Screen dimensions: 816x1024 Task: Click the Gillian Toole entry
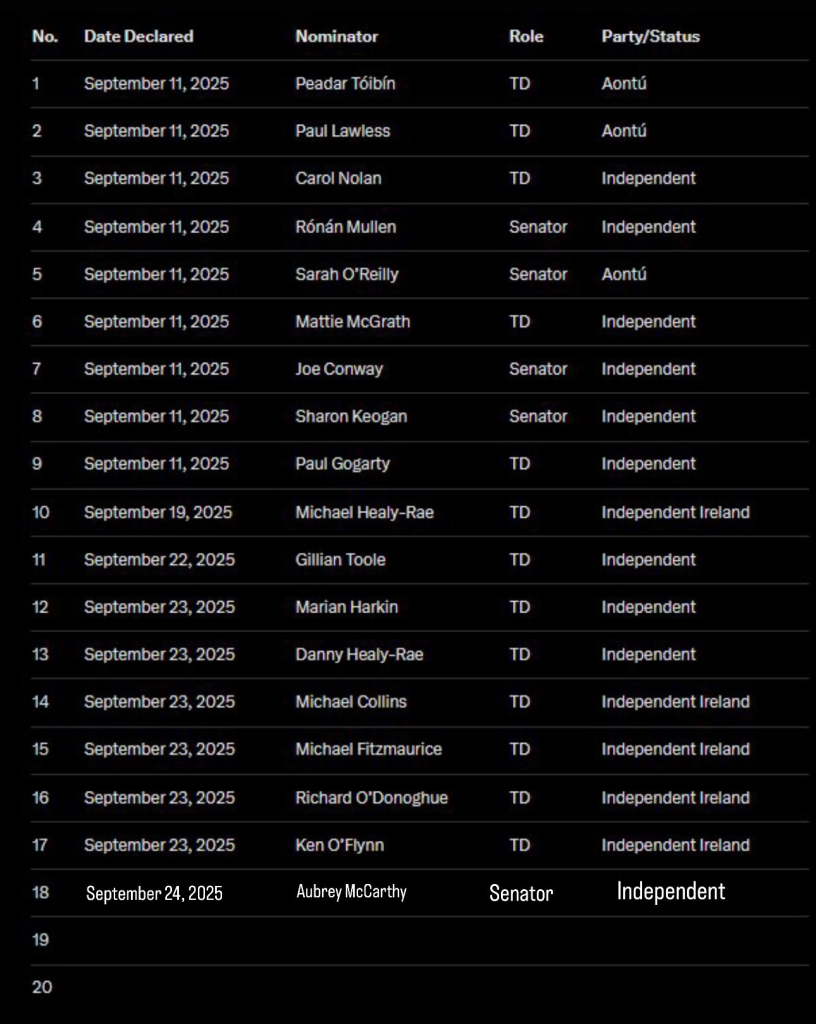340,560
